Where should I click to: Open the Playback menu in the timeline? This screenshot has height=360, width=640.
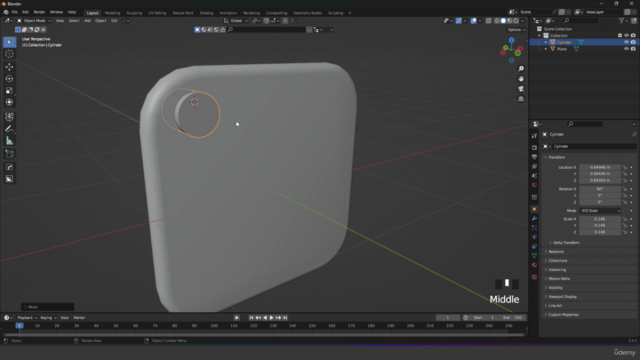click(x=27, y=318)
